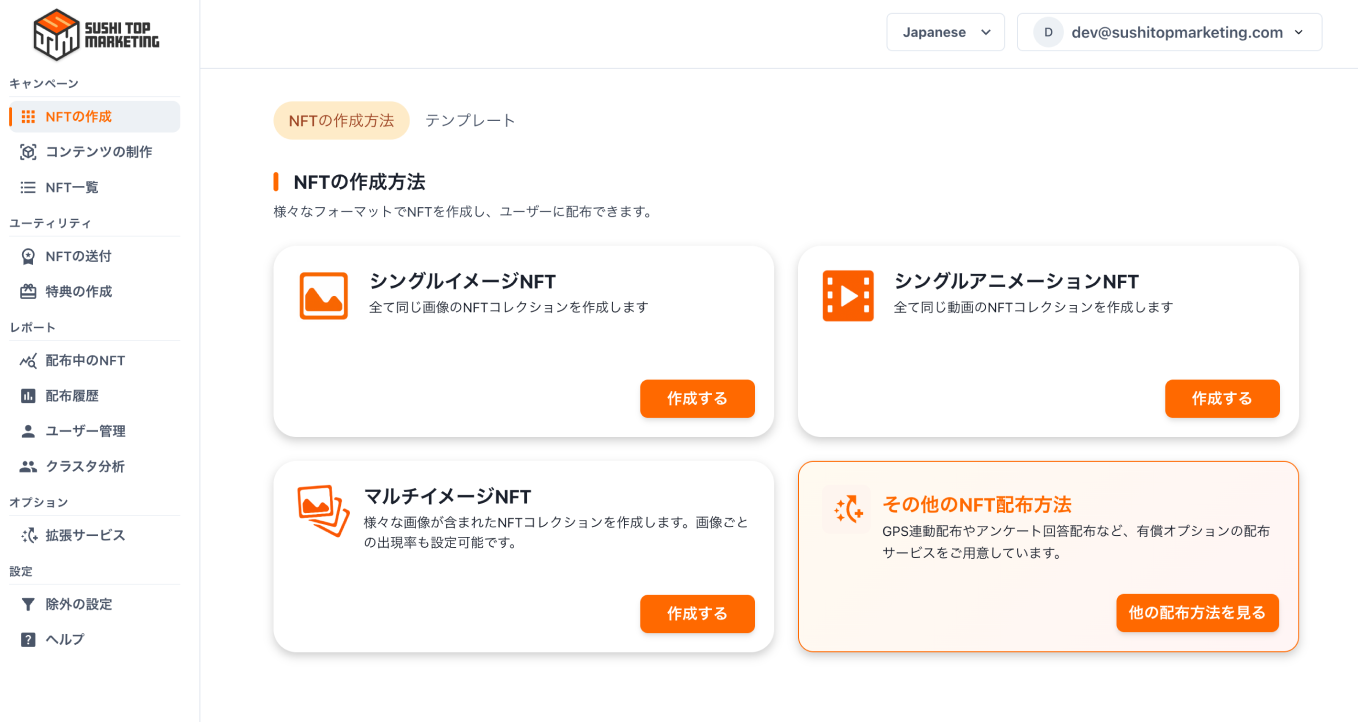Expand the dev@sushitopmarketing.com account menu
1358x722 pixels.
click(x=1169, y=32)
